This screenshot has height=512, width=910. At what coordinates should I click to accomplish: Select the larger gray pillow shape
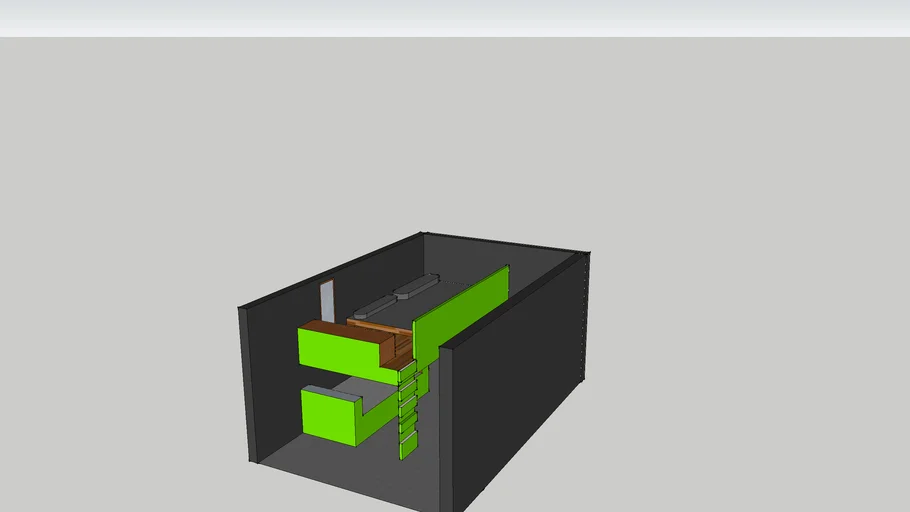pyautogui.click(x=416, y=288)
